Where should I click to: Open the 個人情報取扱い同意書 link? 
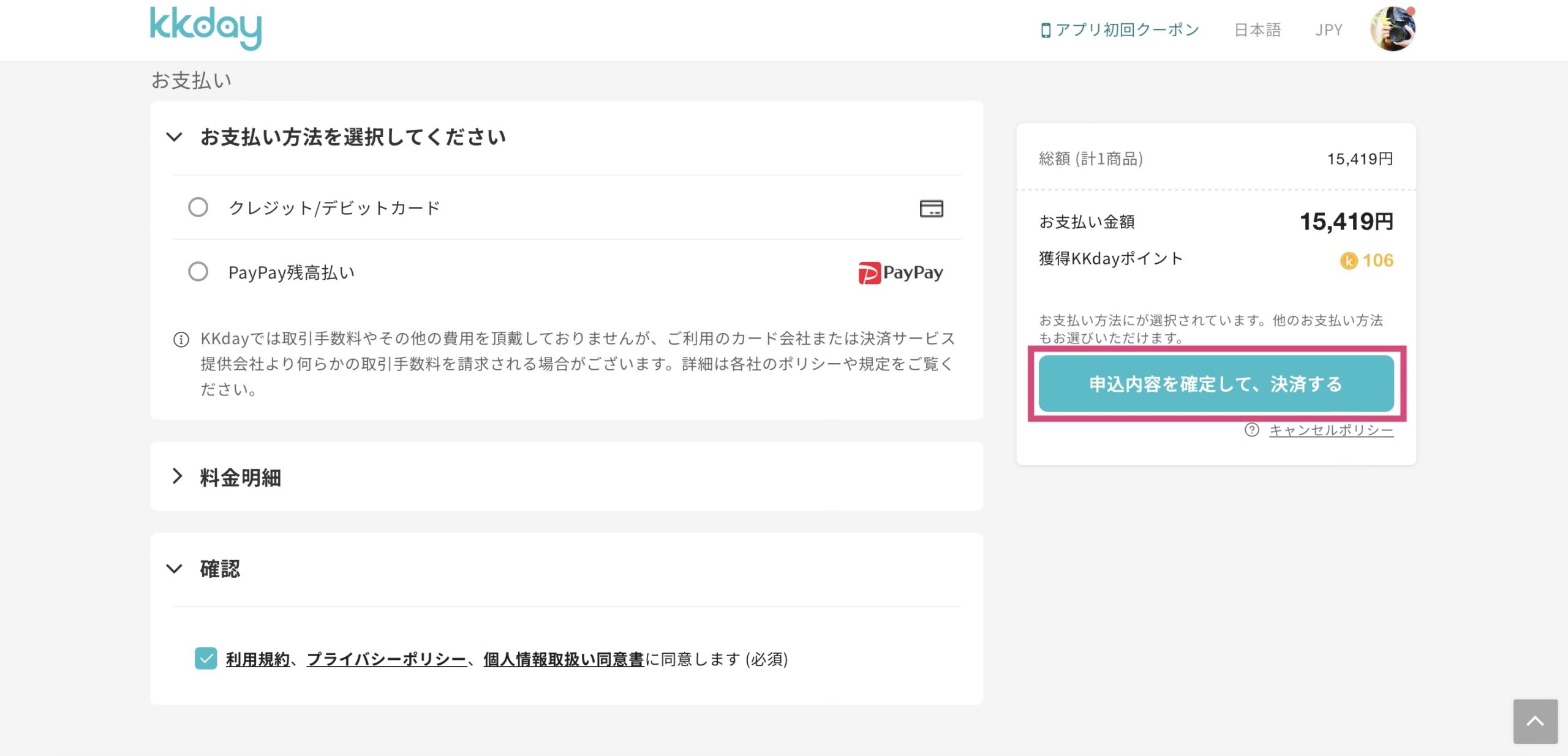click(563, 659)
